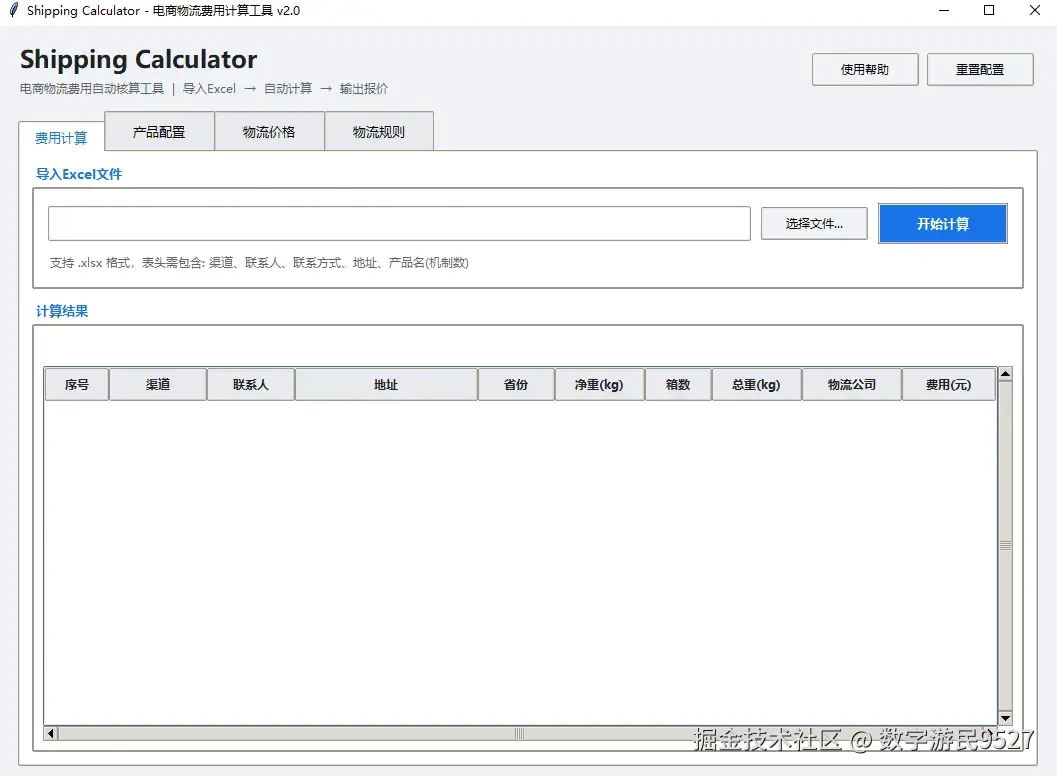
Task: Select the 渠道 column header
Action: [157, 384]
